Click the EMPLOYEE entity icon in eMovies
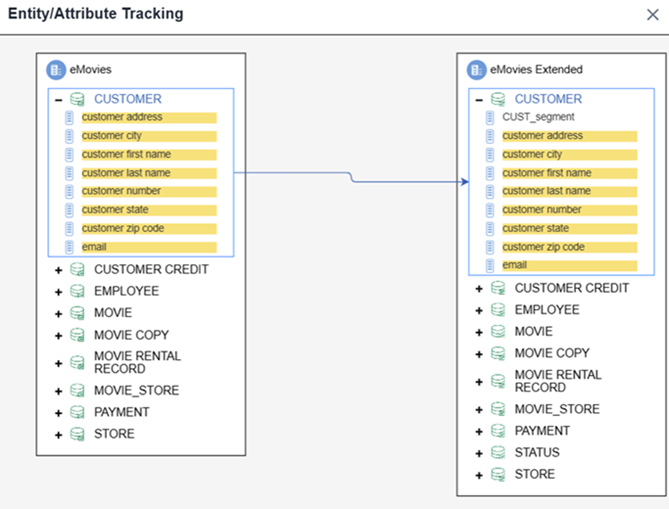Viewport: 669px width, 509px height. [x=77, y=291]
